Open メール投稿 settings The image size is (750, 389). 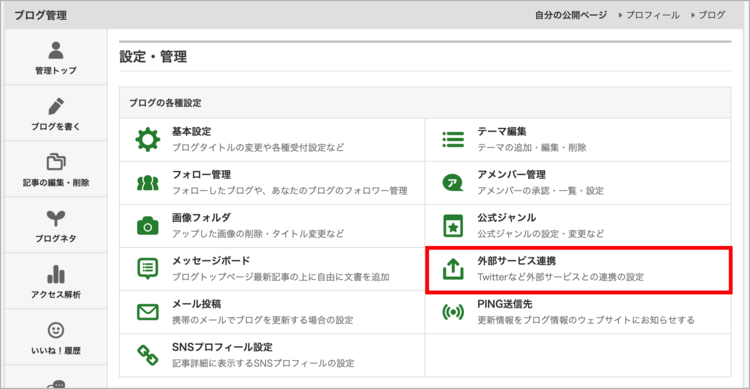[196, 304]
